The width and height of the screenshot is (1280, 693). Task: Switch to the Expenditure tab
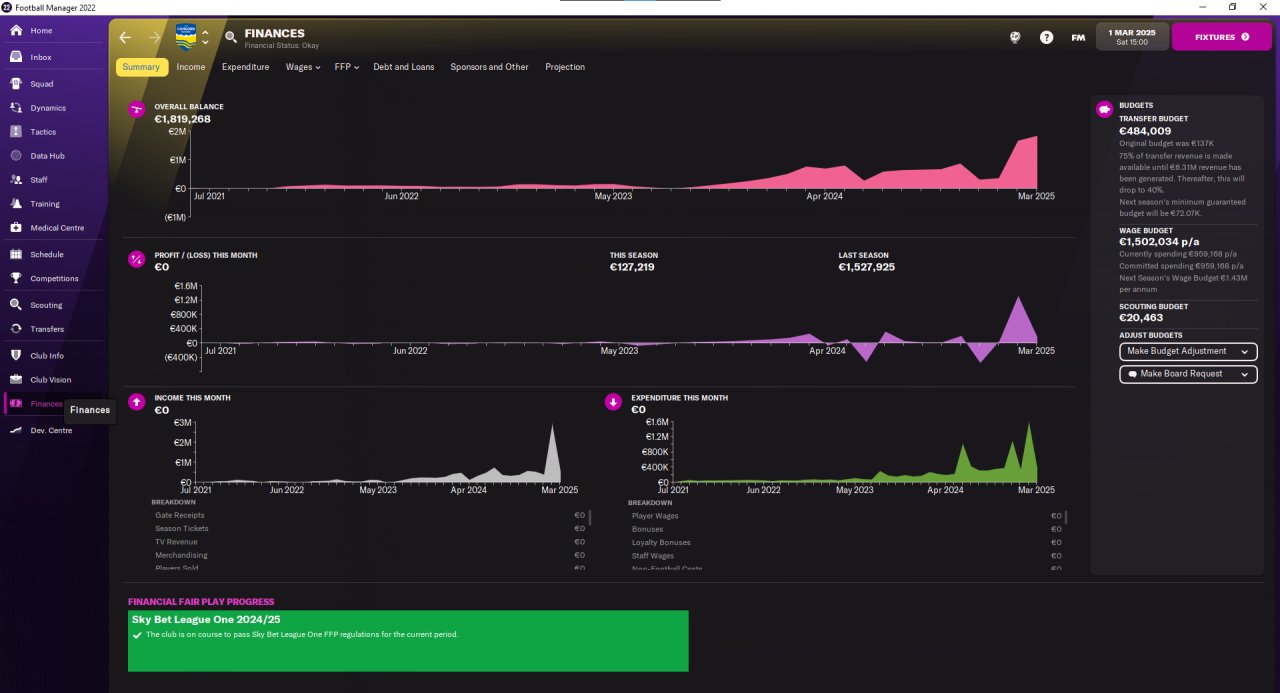[x=245, y=67]
